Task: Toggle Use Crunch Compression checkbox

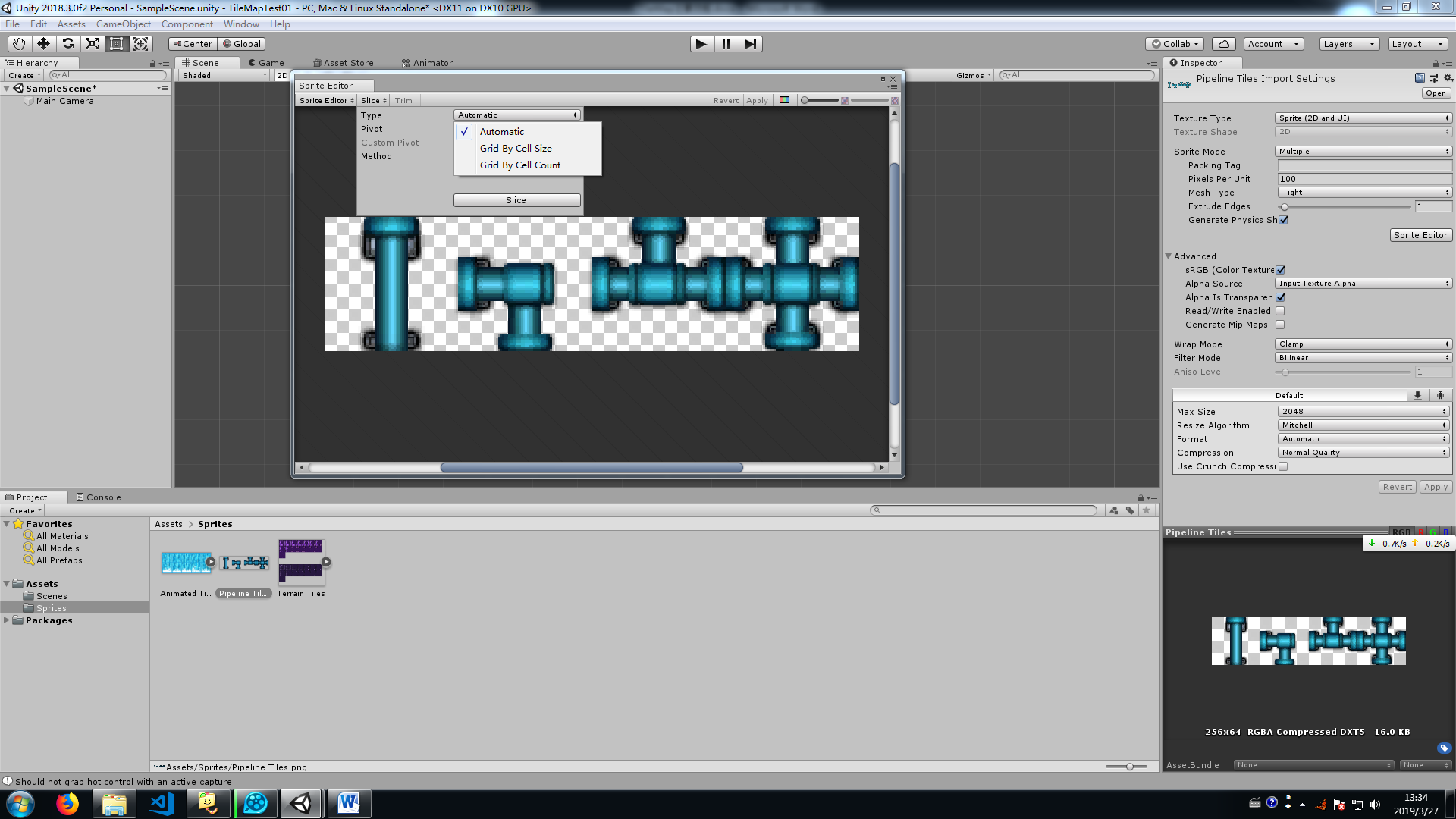Action: point(1283,466)
